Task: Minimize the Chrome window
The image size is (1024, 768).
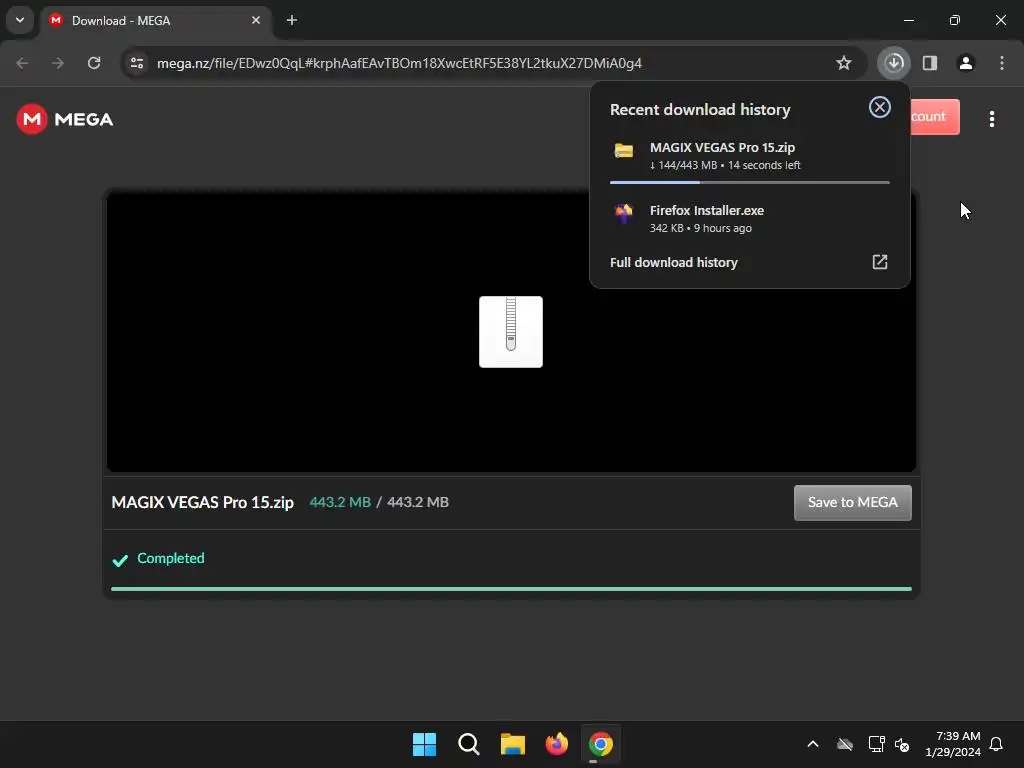Action: pos(908,20)
